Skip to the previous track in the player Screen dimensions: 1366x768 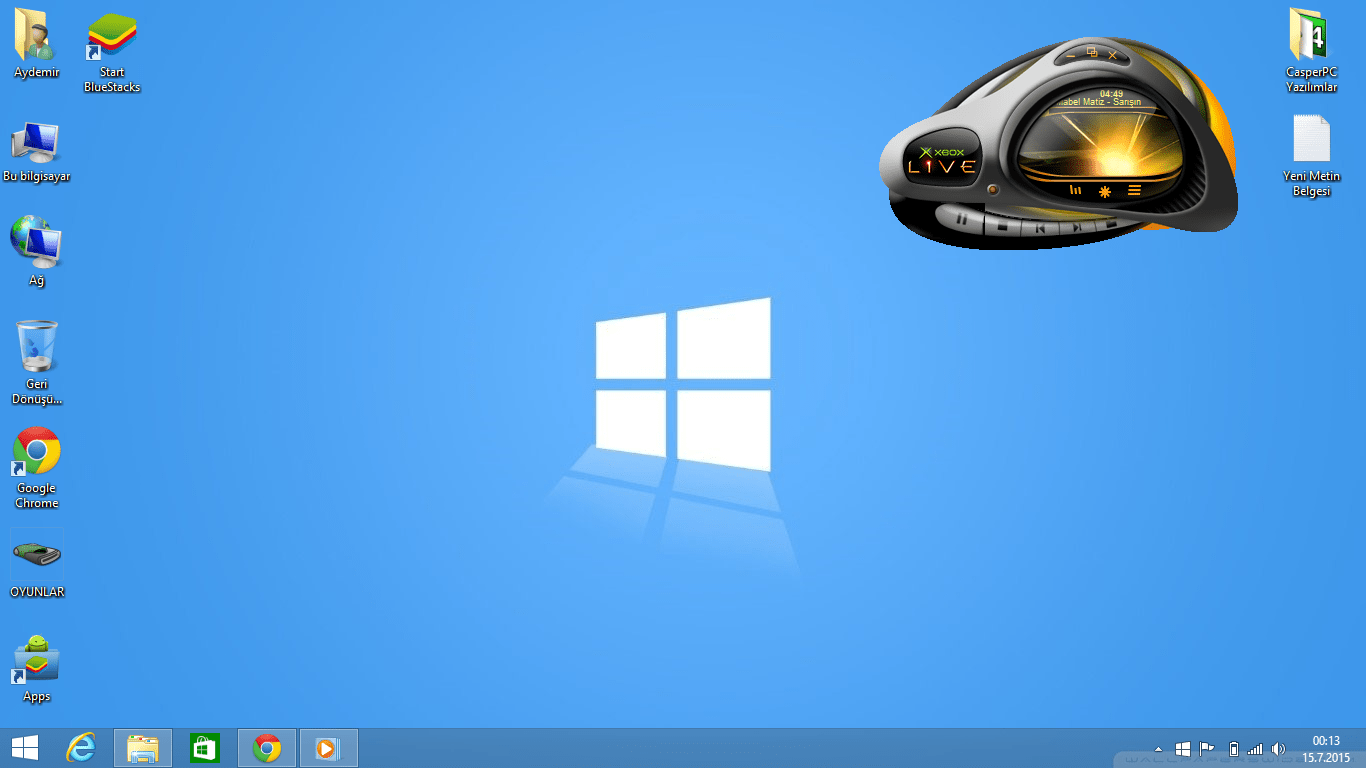pyautogui.click(x=1040, y=228)
